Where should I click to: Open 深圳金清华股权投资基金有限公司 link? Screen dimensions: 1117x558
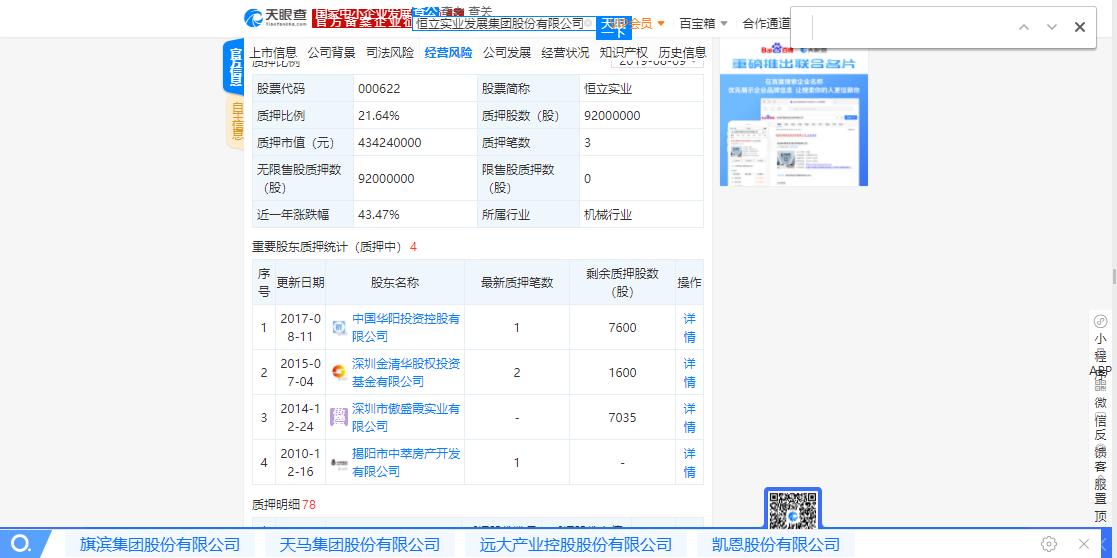coord(406,373)
